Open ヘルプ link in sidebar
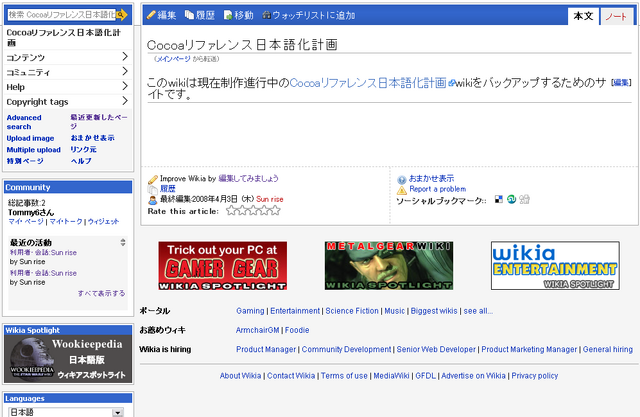640x417 pixels. [x=81, y=161]
